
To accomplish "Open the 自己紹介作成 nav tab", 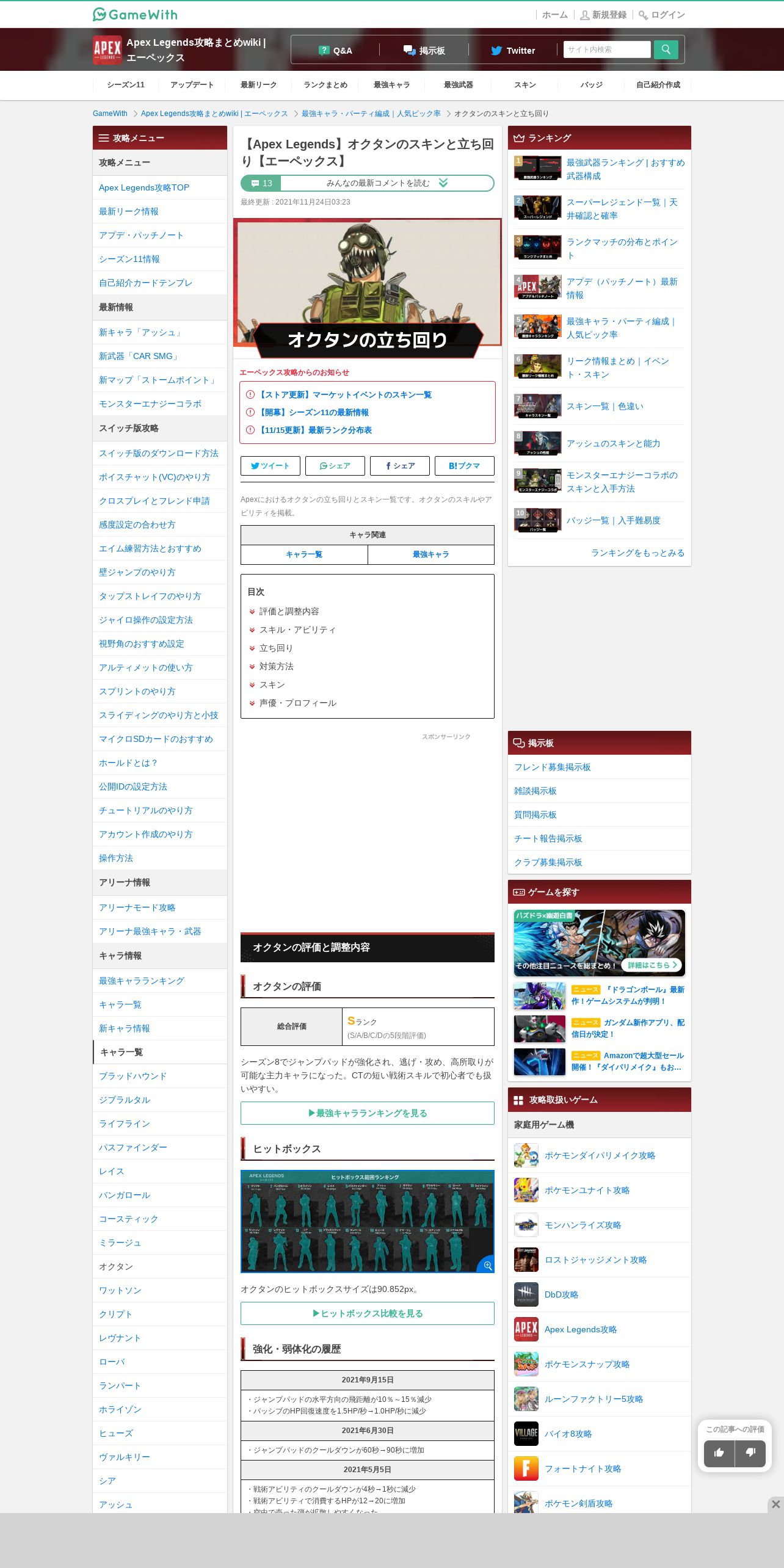I will [x=658, y=85].
